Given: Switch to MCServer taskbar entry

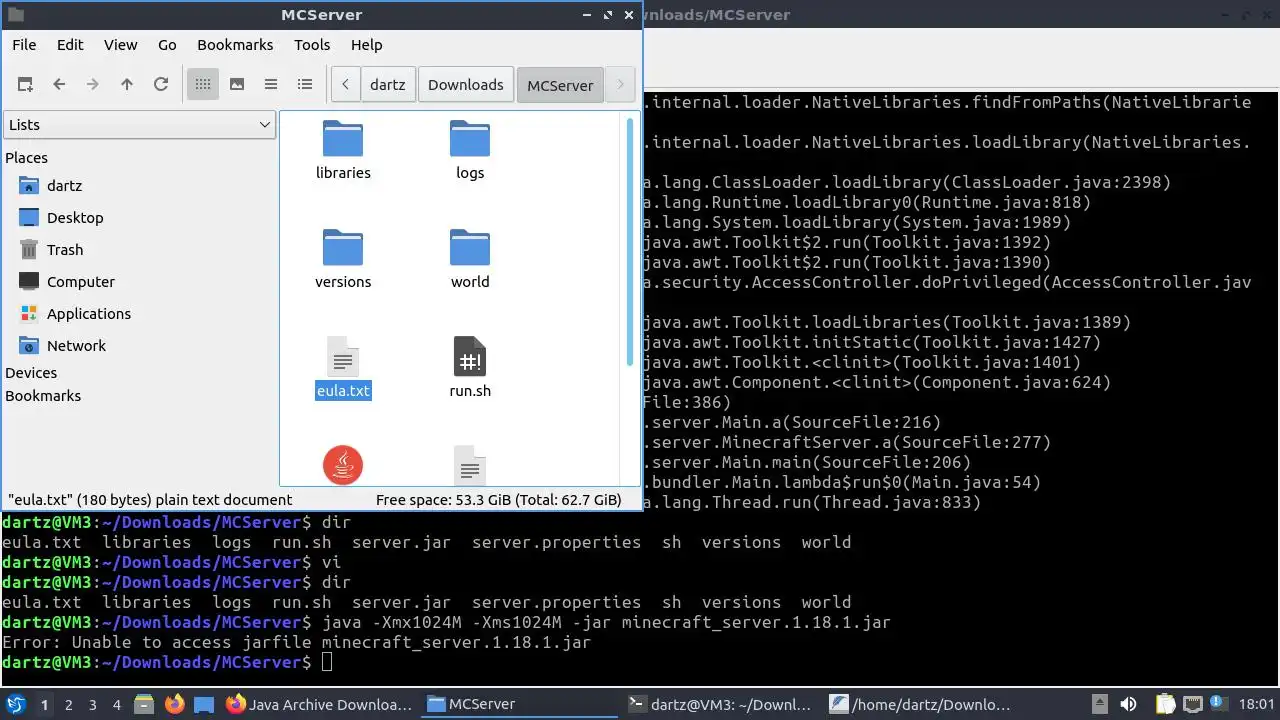Looking at the screenshot, I should pos(520,704).
